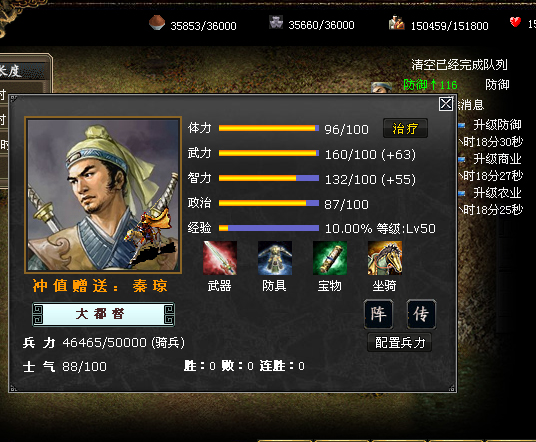Click 清空已经完成队列 to clear finished queue
This screenshot has height=442, width=536.
[459, 65]
